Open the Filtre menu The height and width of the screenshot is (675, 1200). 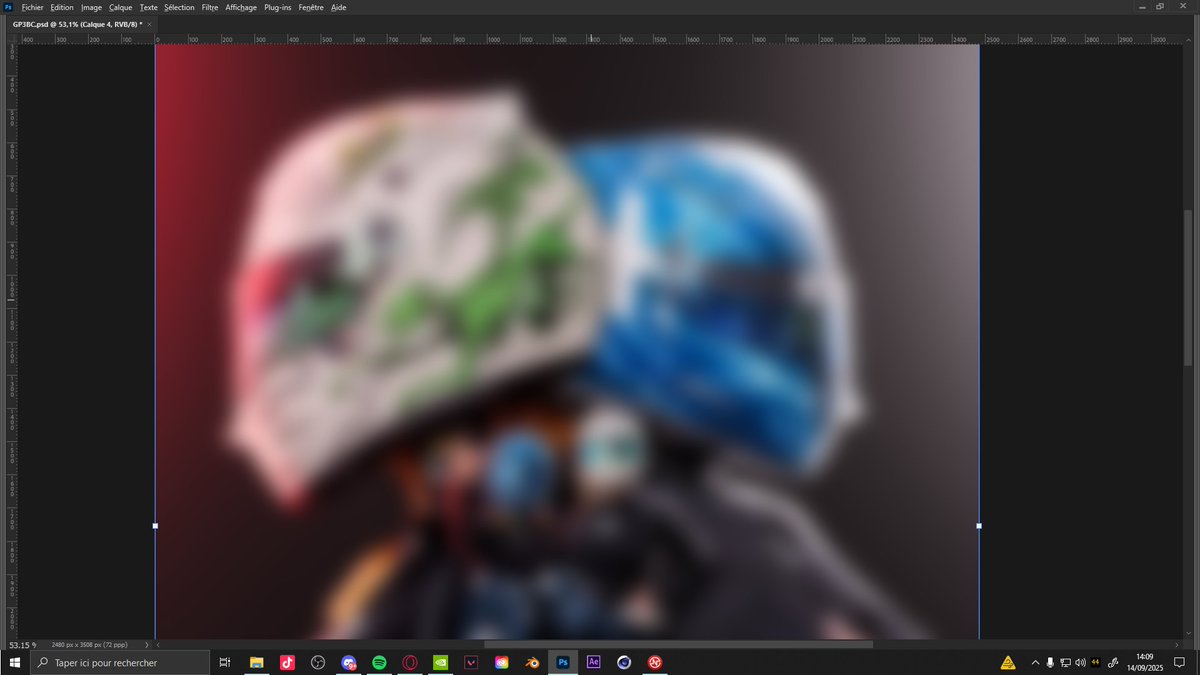pos(210,7)
